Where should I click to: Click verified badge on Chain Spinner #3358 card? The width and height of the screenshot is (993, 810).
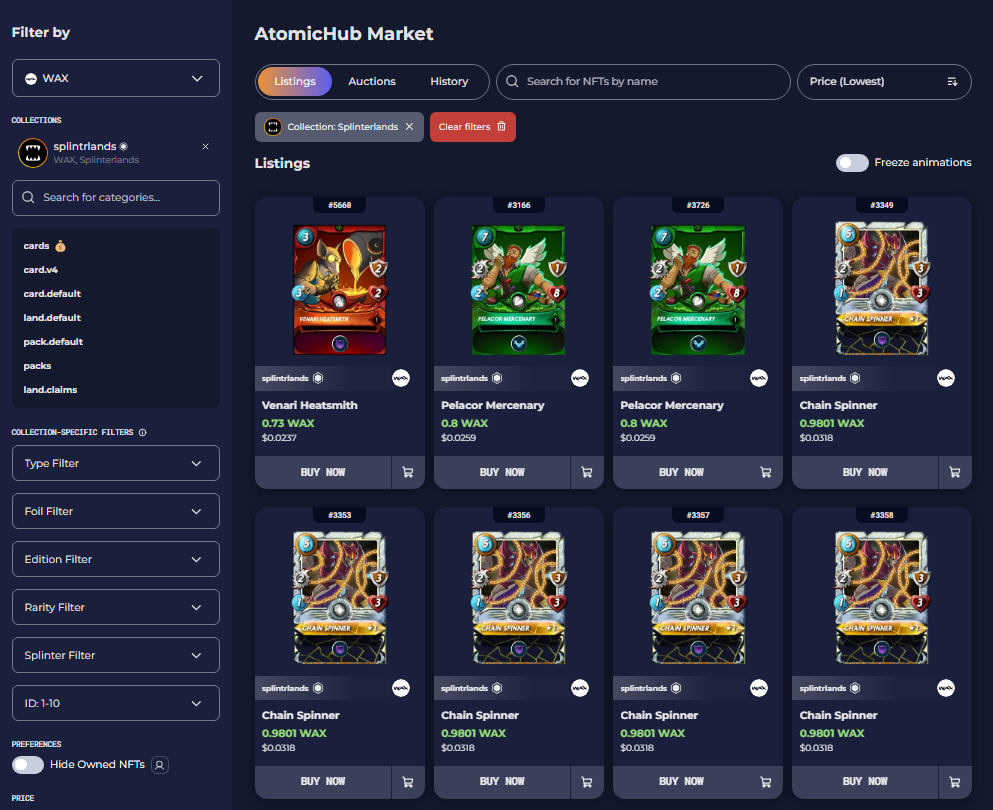coord(855,688)
